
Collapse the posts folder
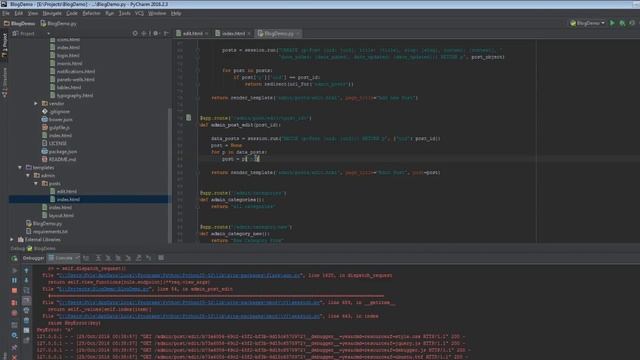pos(36,184)
